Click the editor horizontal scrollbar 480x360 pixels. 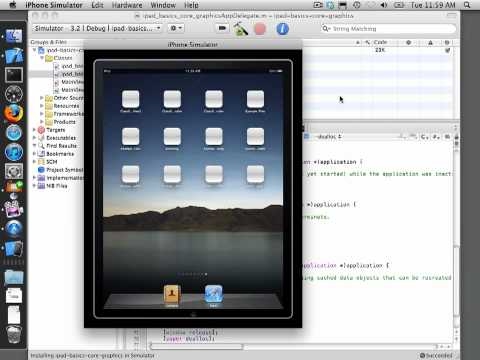[x=196, y=347]
